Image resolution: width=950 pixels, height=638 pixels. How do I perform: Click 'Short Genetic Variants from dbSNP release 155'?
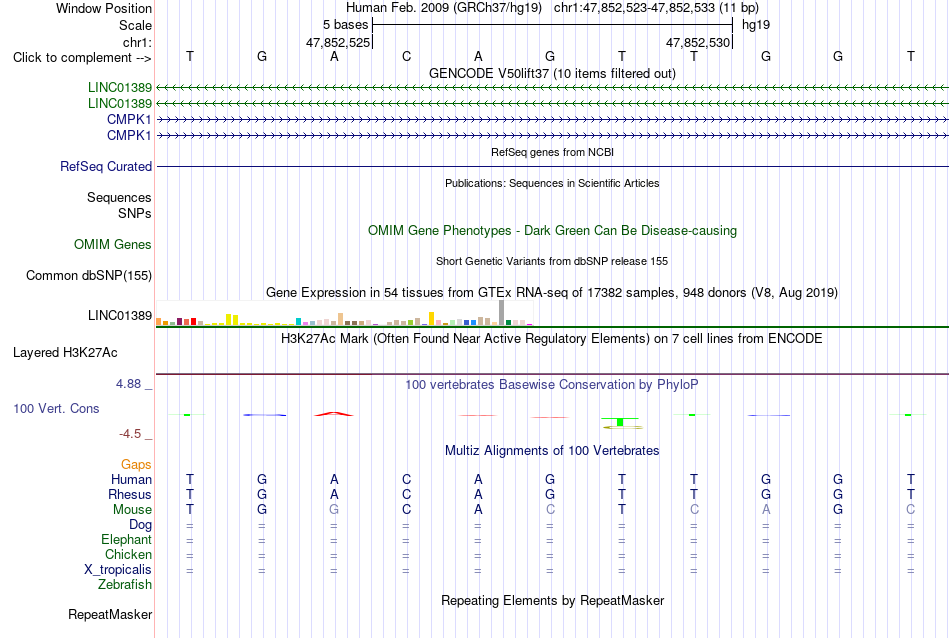[x=552, y=261]
